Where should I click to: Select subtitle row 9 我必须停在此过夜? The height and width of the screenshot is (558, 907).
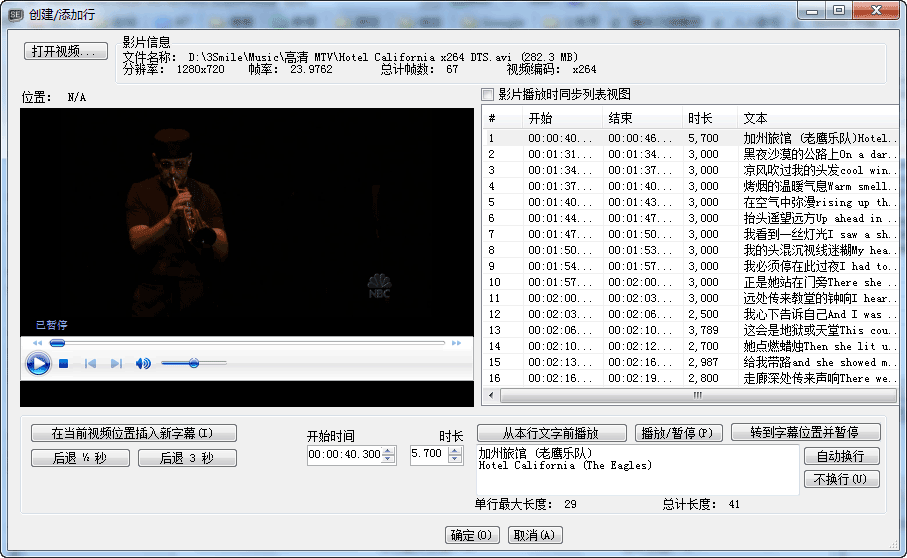click(x=691, y=266)
